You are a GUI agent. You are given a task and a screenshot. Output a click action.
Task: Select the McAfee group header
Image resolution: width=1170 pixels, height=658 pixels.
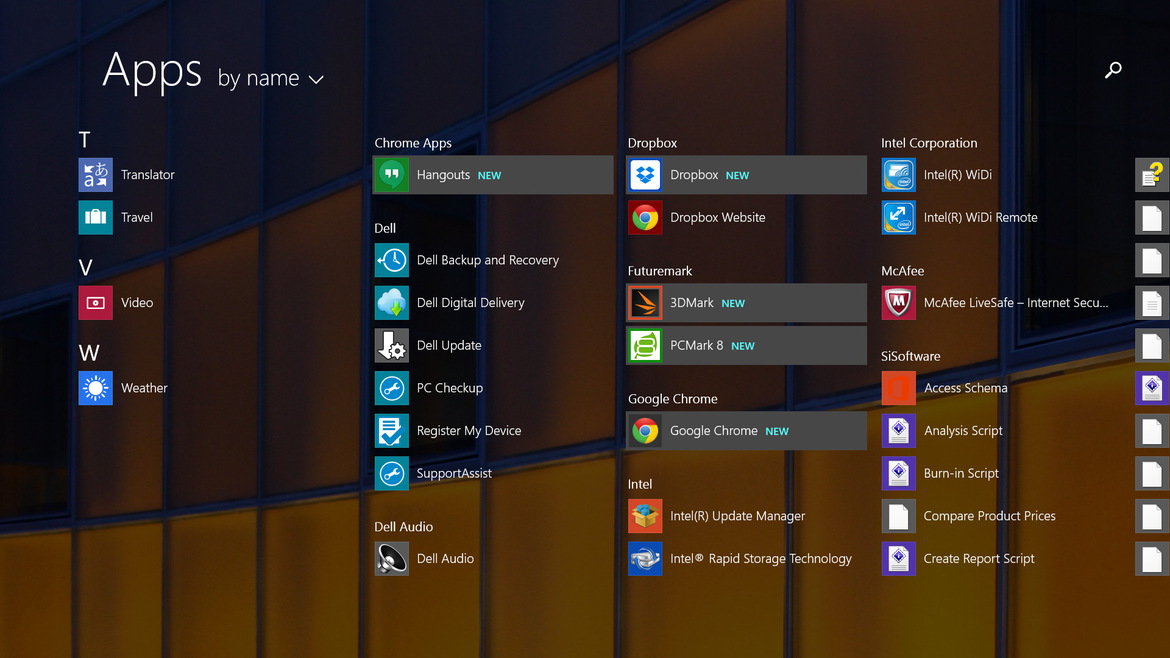tap(902, 271)
